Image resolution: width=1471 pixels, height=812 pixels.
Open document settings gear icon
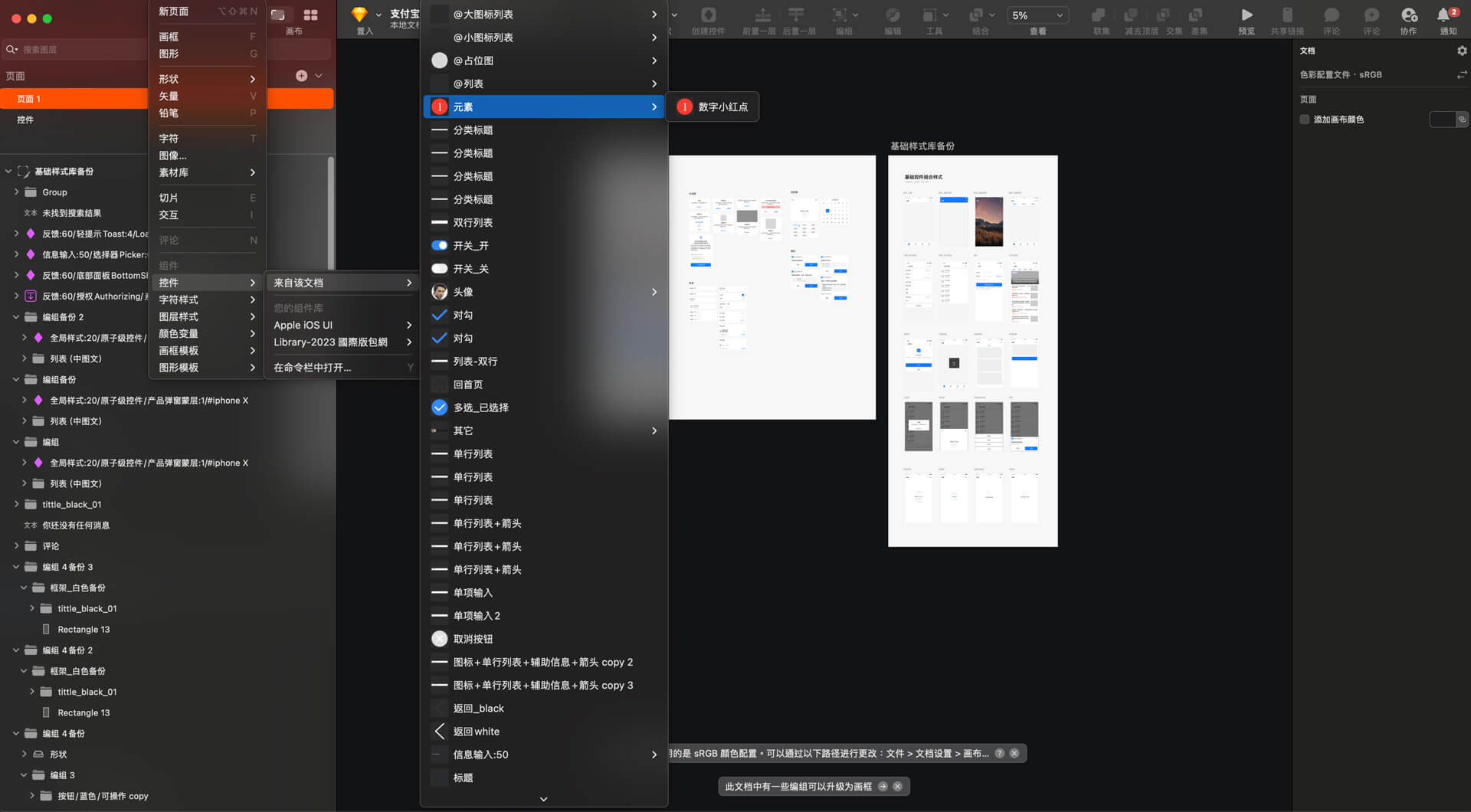click(1461, 51)
